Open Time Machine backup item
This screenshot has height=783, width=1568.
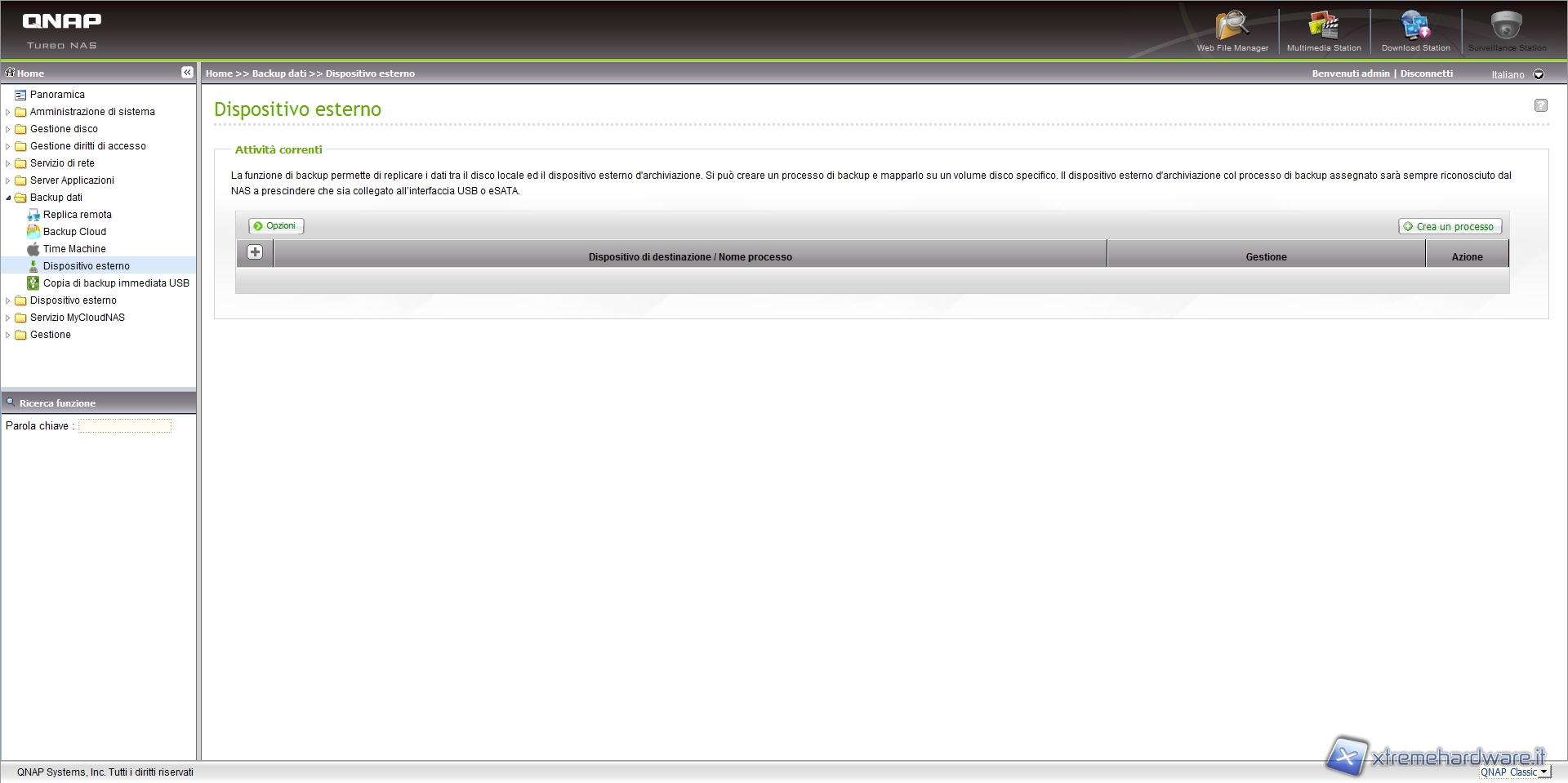74,249
